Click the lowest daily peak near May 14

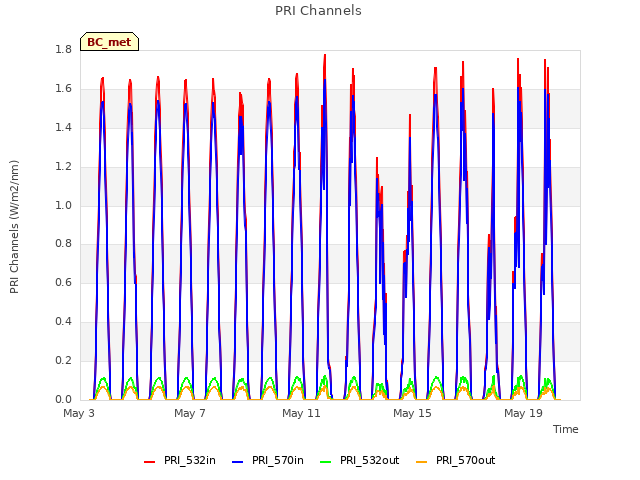point(377,159)
